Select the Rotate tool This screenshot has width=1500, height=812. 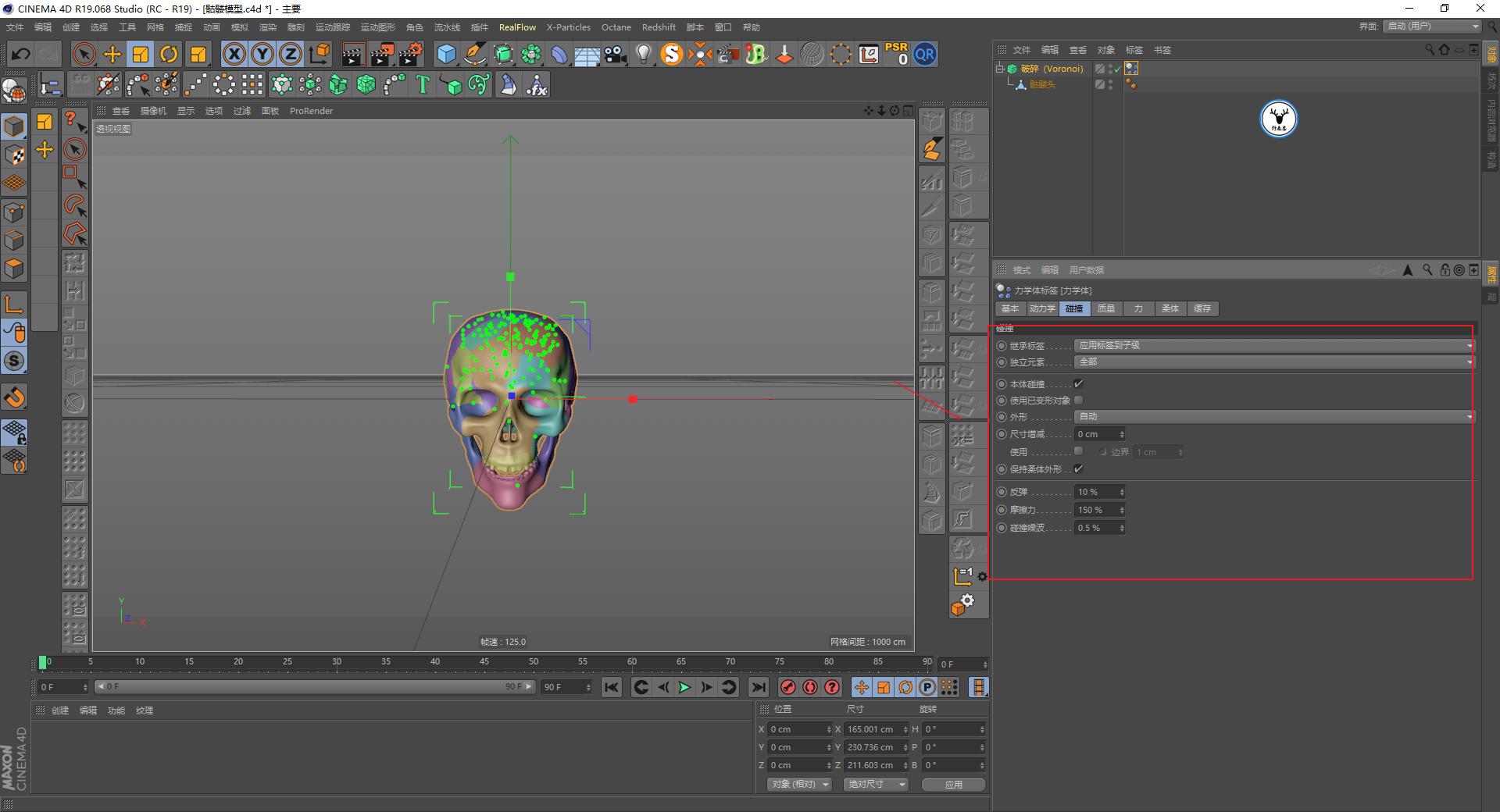(x=169, y=54)
